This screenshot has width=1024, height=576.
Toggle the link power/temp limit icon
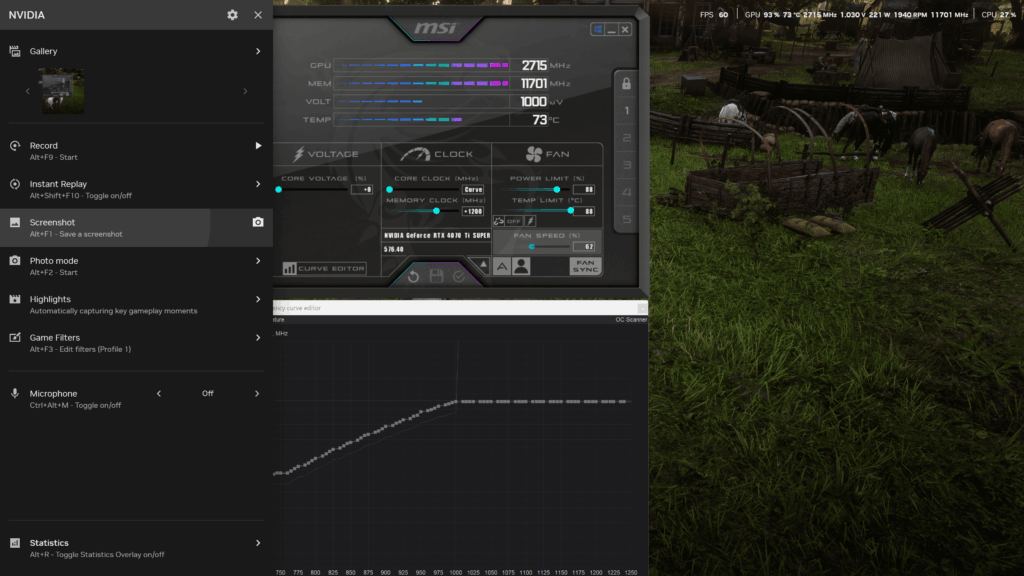499,221
